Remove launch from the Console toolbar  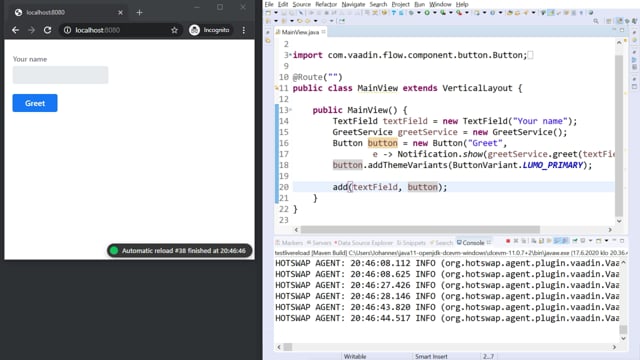[516, 241]
